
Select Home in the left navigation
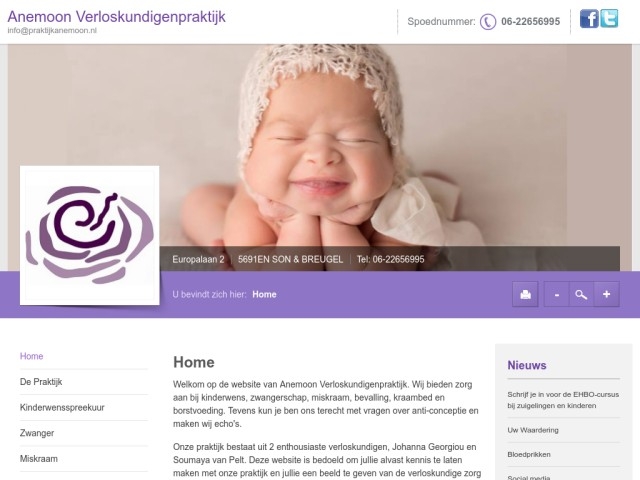pos(31,356)
